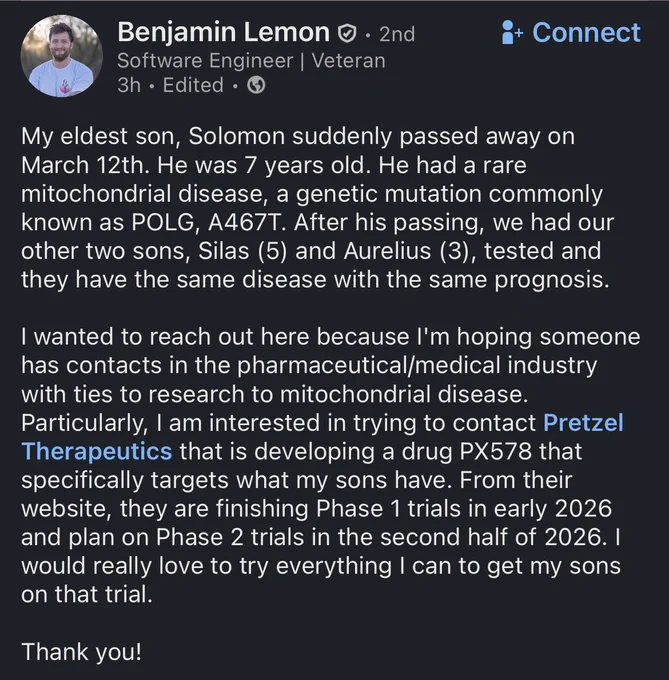
Task: Select the Software Engineer | Veteran headline
Action: (251, 61)
